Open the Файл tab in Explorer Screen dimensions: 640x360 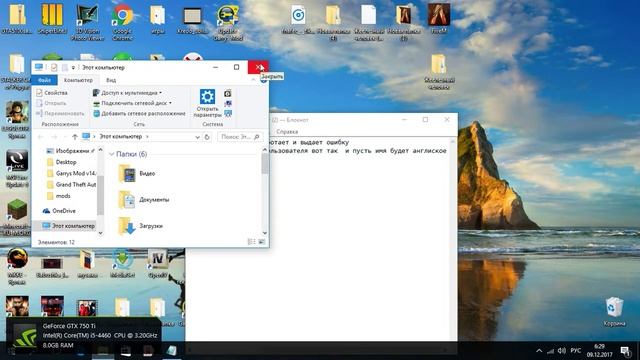[44, 80]
